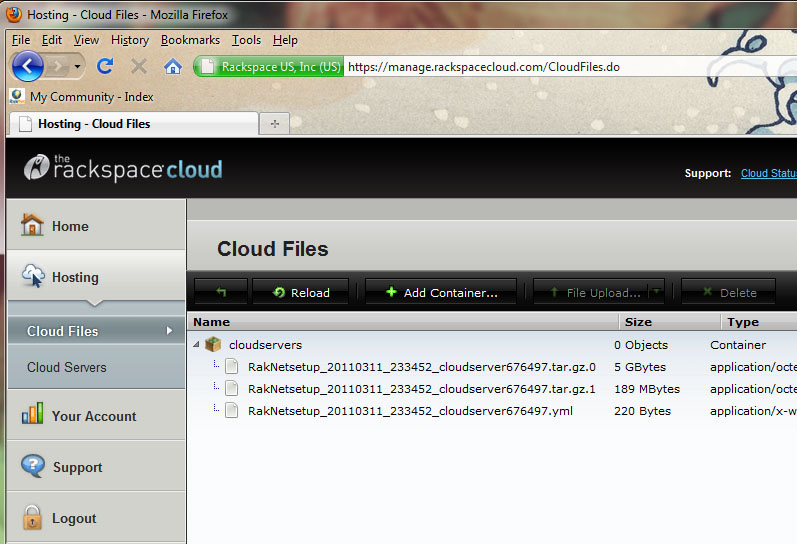Image resolution: width=797 pixels, height=544 pixels.
Task: Click the green back arrow in Cloud Files toolbar
Action: tap(221, 292)
